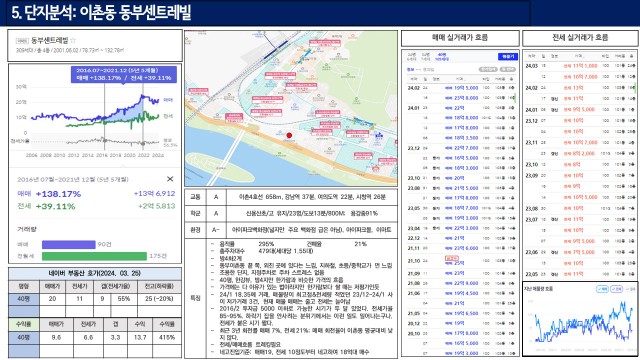Click the sort arrow in 전세 list header
This screenshot has width=640, height=360.
tap(632, 56)
